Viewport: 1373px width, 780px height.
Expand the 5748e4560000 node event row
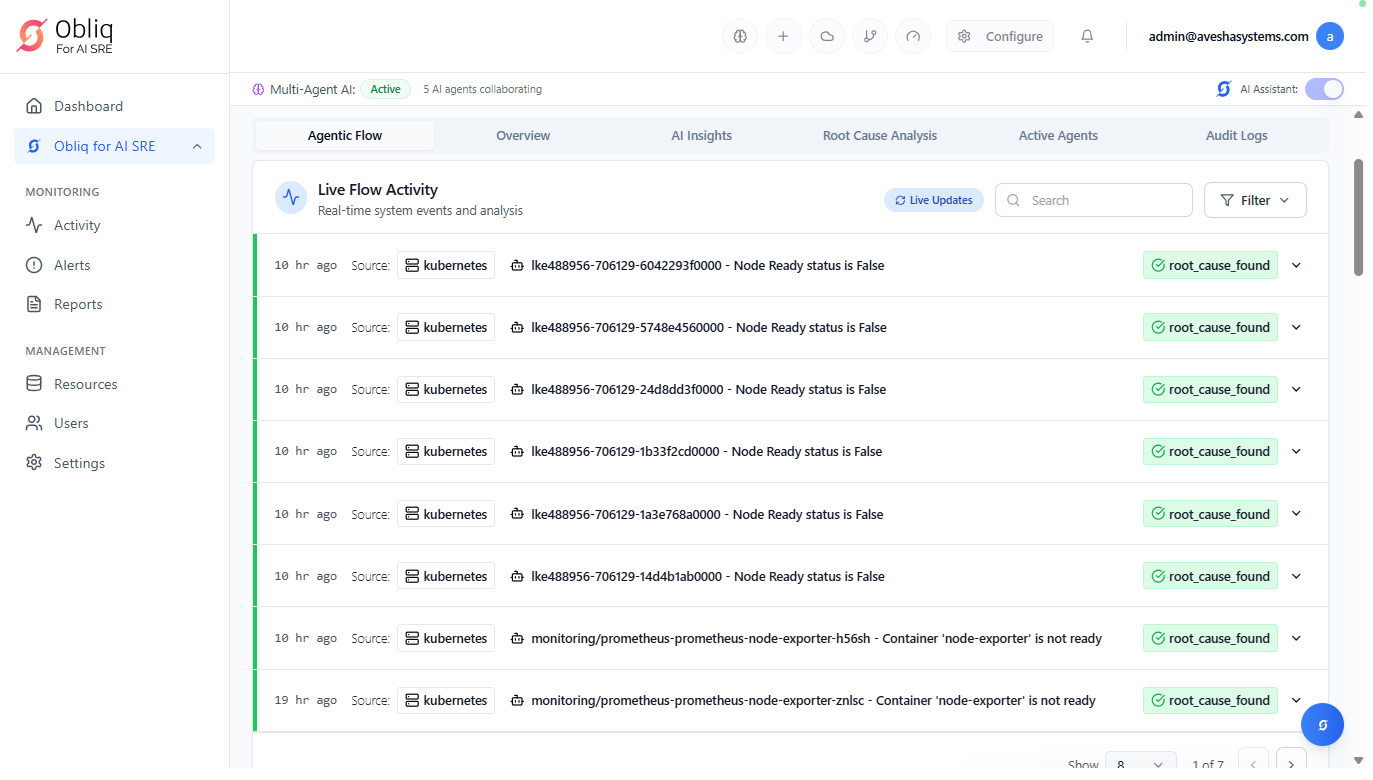tap(1296, 327)
